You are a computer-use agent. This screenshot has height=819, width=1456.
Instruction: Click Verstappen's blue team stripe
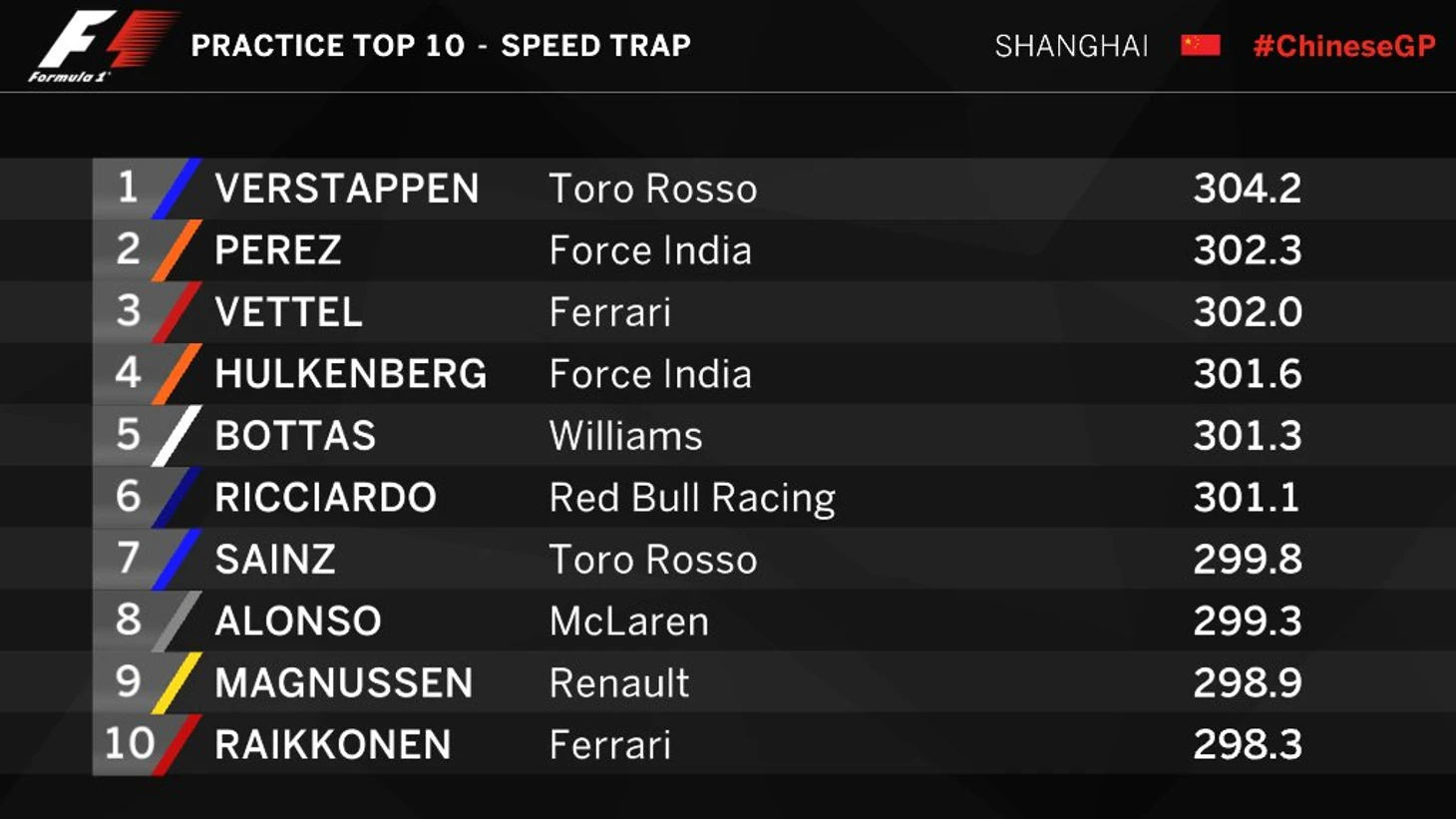[x=178, y=189]
